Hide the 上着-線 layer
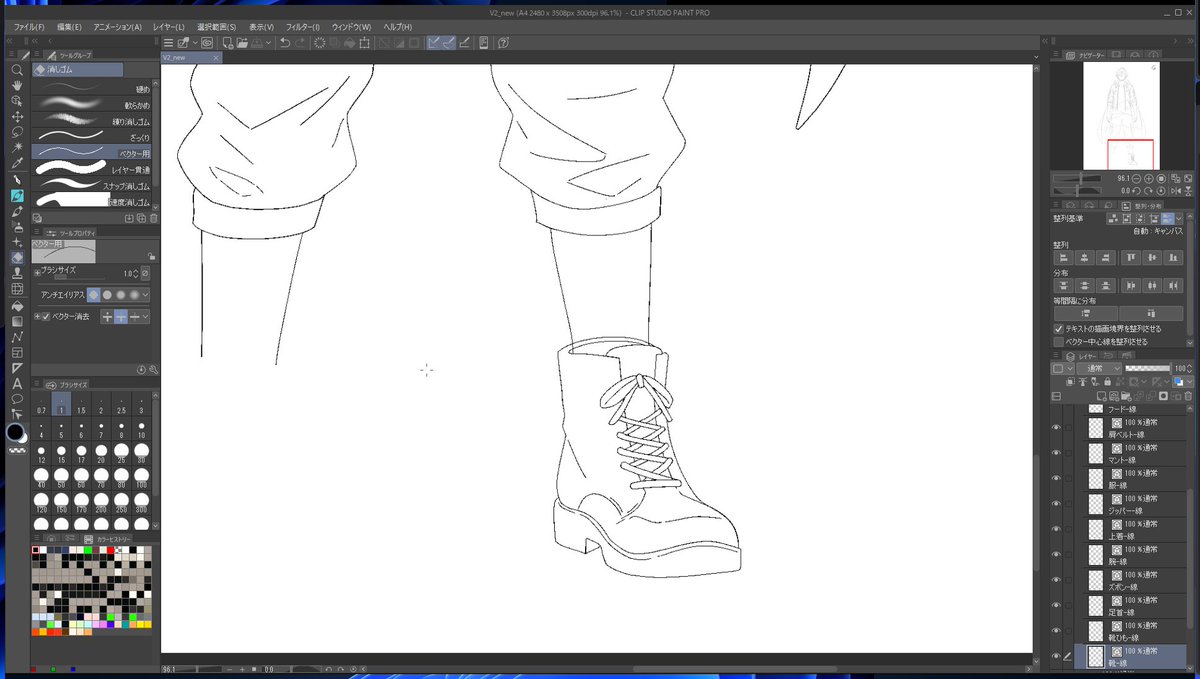 [1056, 528]
